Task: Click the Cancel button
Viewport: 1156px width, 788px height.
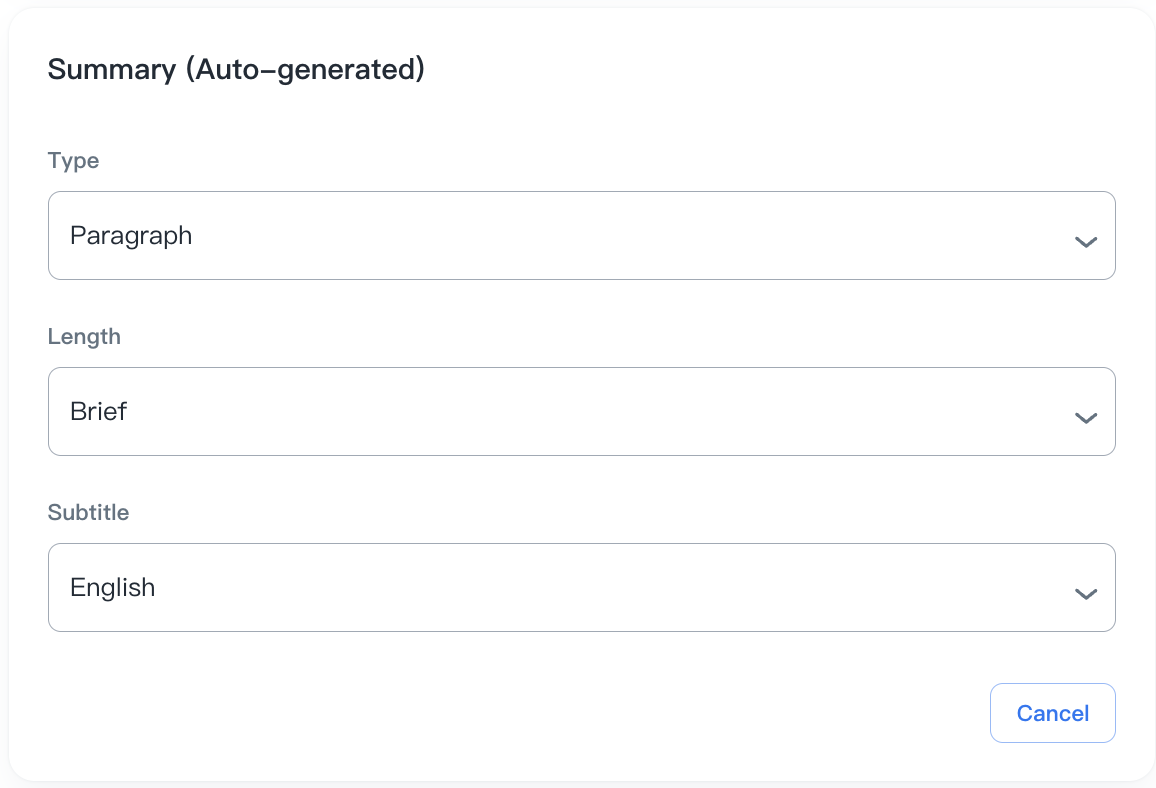Action: point(1052,713)
